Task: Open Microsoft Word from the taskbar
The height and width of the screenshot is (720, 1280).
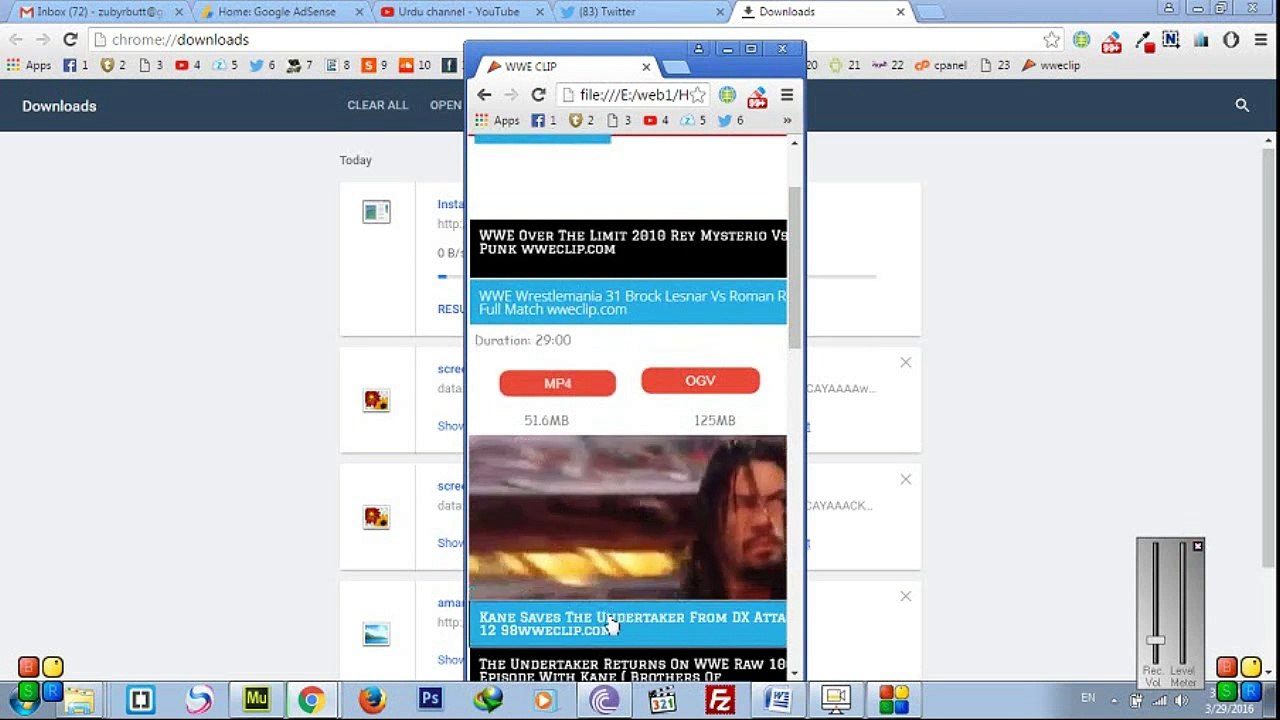Action: click(x=777, y=699)
